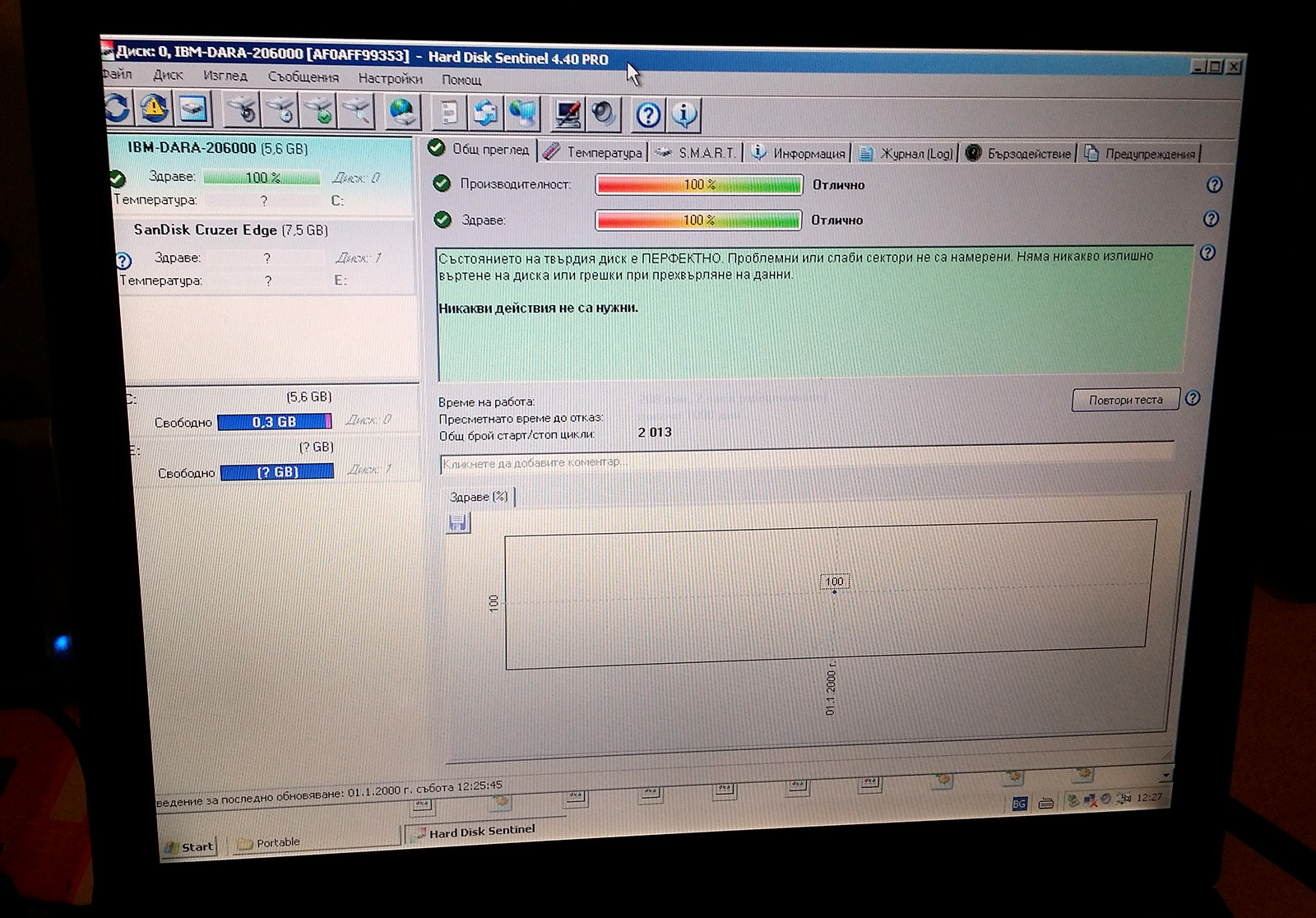Click the network disconnected tray icon
The height and width of the screenshot is (918, 1316).
pyautogui.click(x=1091, y=800)
